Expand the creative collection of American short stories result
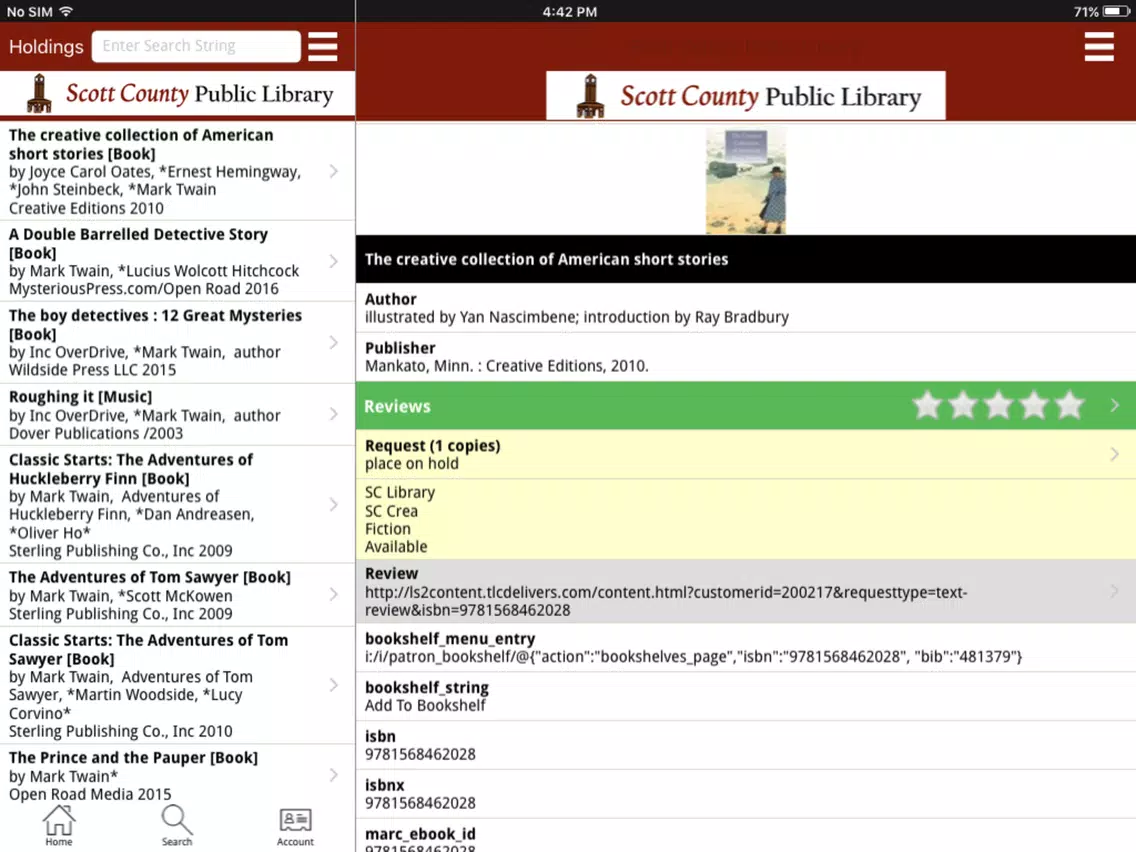This screenshot has width=1136, height=852. [x=333, y=171]
